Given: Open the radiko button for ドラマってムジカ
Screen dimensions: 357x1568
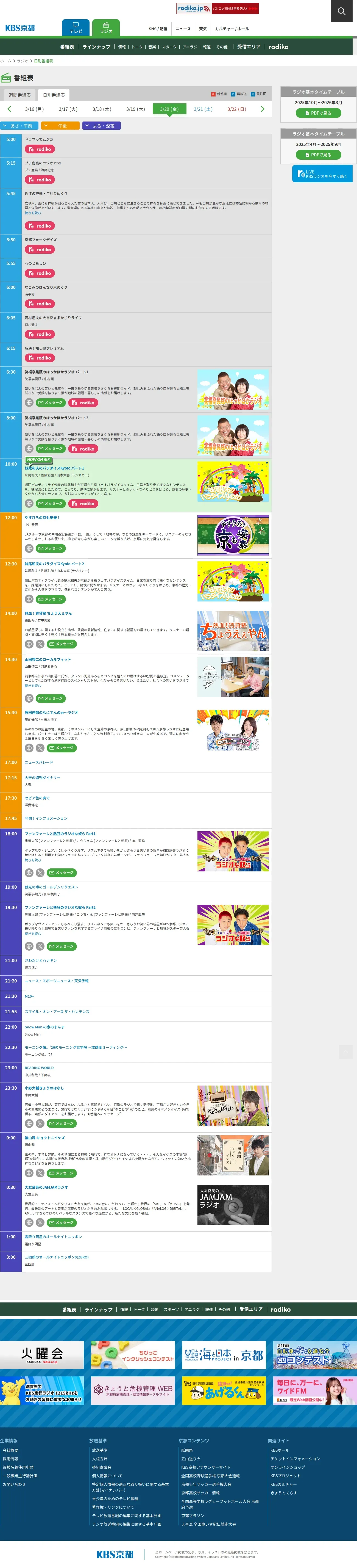Looking at the screenshot, I should click(40, 149).
